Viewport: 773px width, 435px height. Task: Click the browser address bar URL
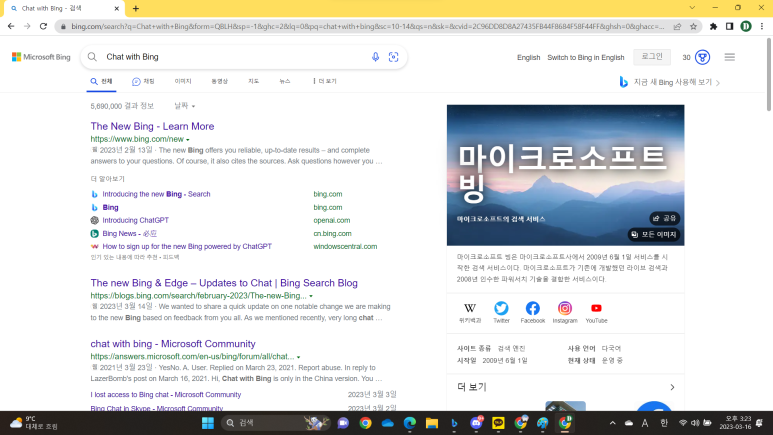(367, 27)
